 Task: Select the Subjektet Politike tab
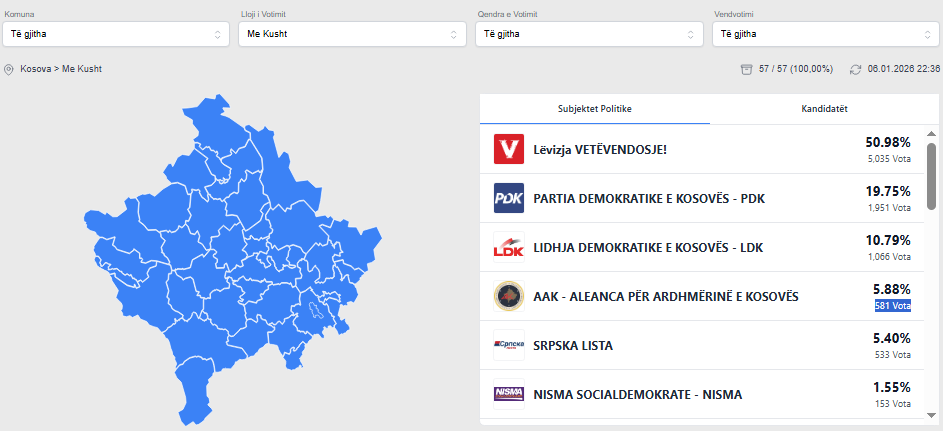(x=595, y=109)
